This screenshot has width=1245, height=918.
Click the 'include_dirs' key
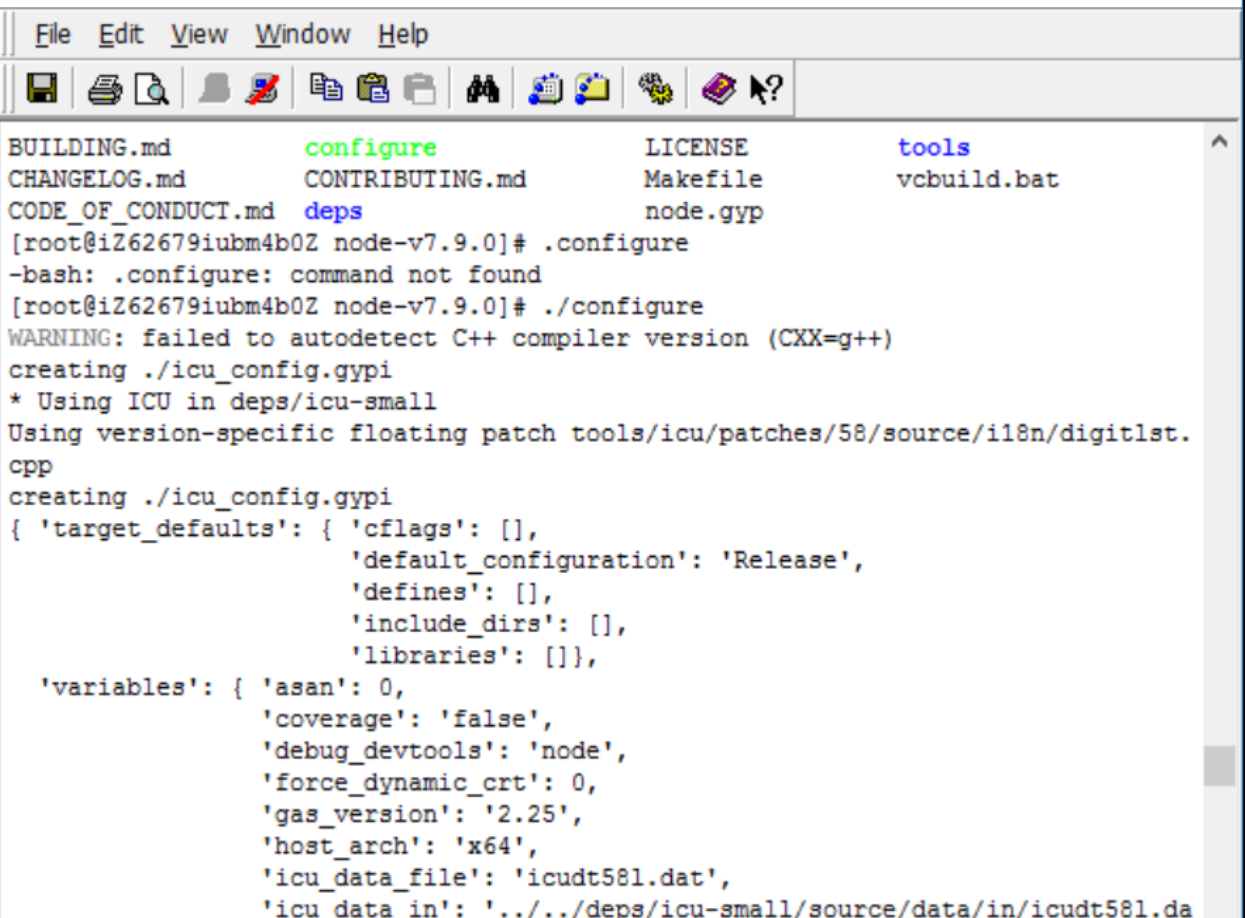[x=460, y=625]
